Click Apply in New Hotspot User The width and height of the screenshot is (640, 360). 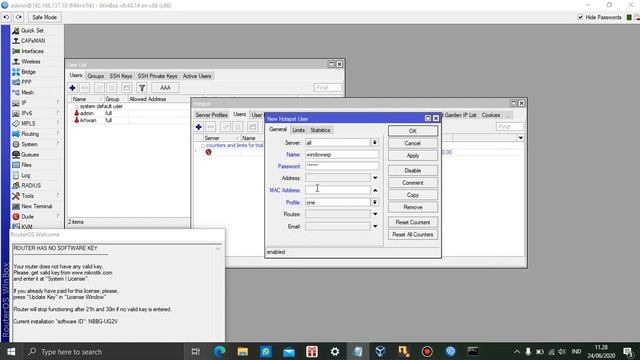pyautogui.click(x=413, y=156)
